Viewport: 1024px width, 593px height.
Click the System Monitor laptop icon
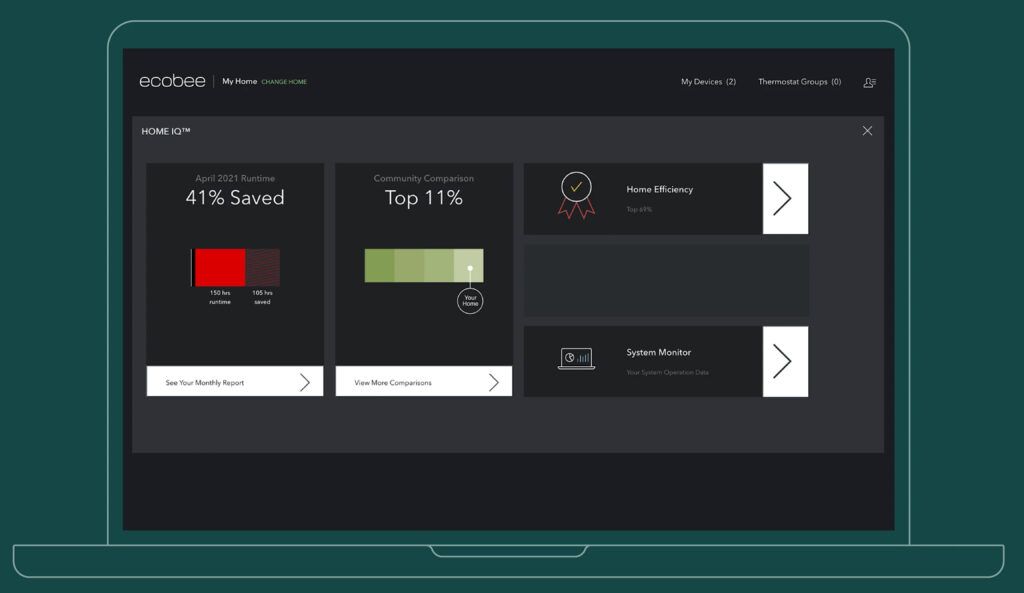576,359
